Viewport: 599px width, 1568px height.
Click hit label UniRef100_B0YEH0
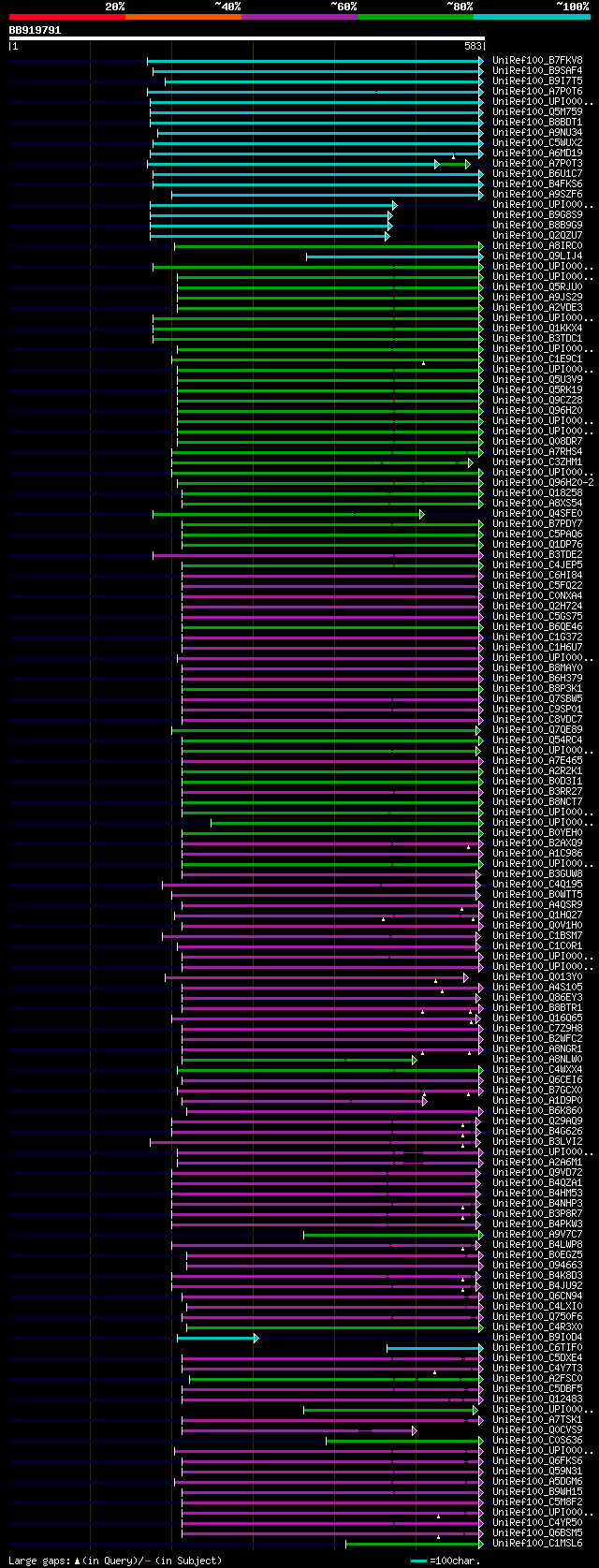[x=537, y=832]
